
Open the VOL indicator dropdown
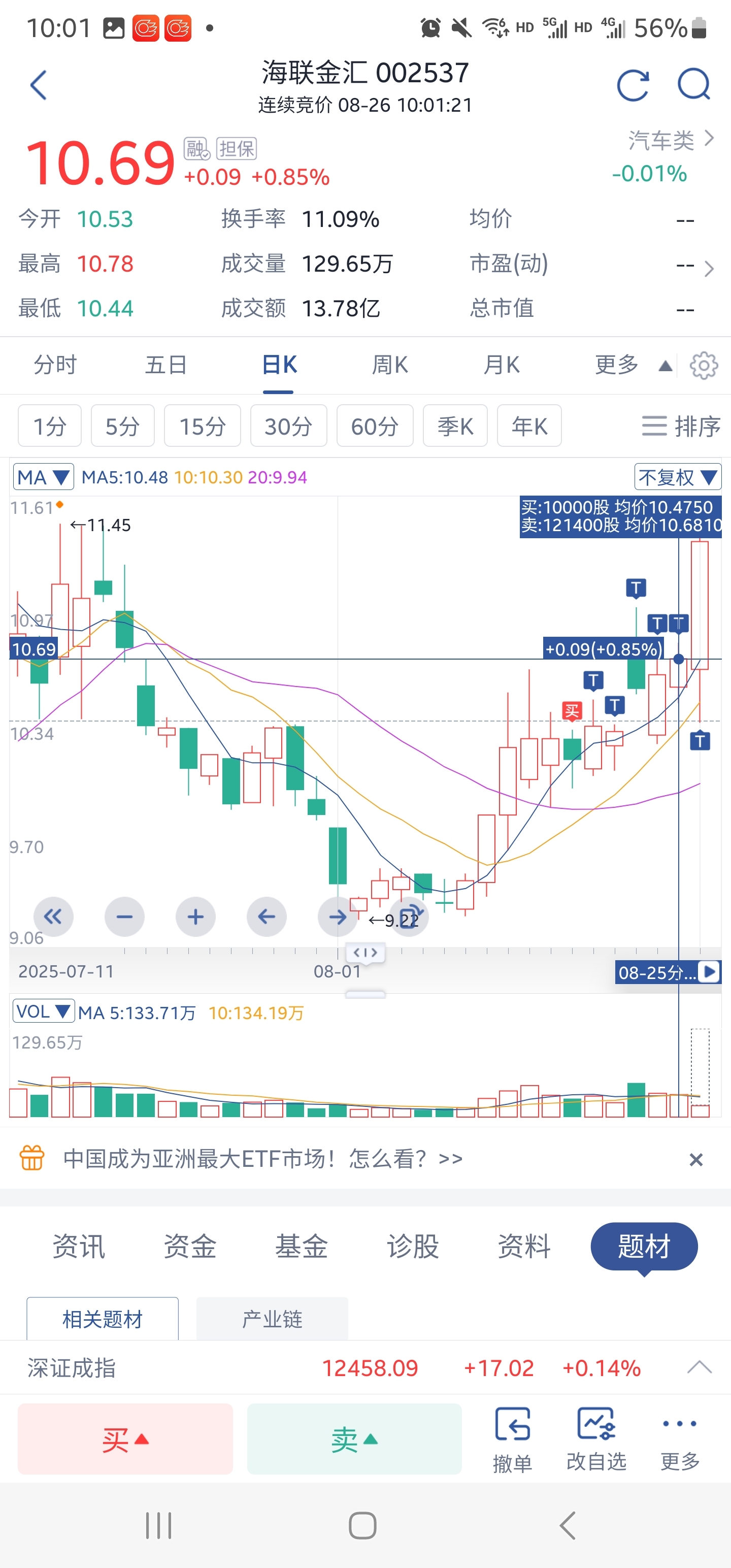coord(44,1011)
